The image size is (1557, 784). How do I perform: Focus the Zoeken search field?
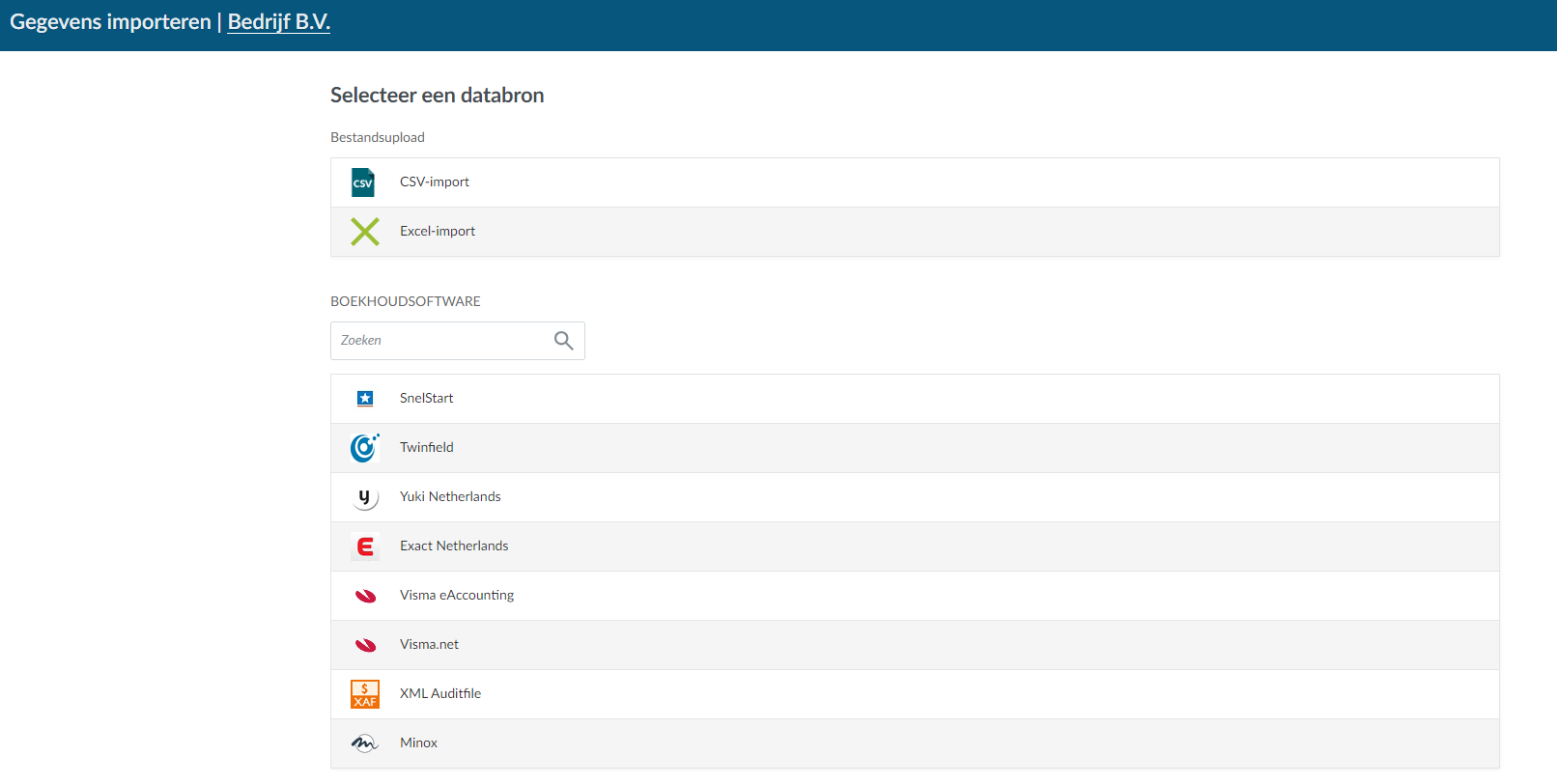coord(458,341)
